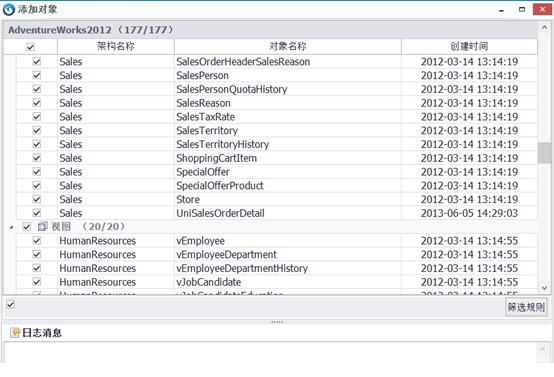Toggle the SalesReason row checkbox
This screenshot has width=554, height=377.
pos(37,103)
